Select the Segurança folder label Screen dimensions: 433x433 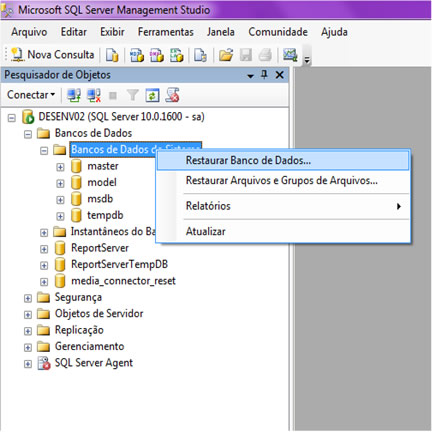(x=78, y=297)
